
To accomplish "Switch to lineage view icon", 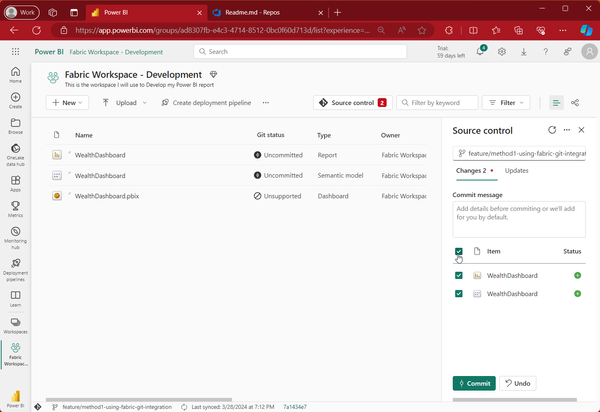I will click(x=575, y=103).
